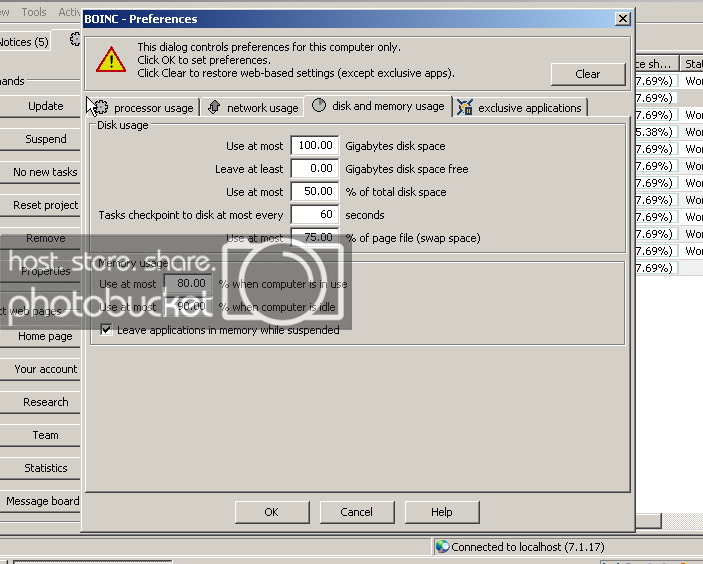Click the connection status icon in status bar

442,547
